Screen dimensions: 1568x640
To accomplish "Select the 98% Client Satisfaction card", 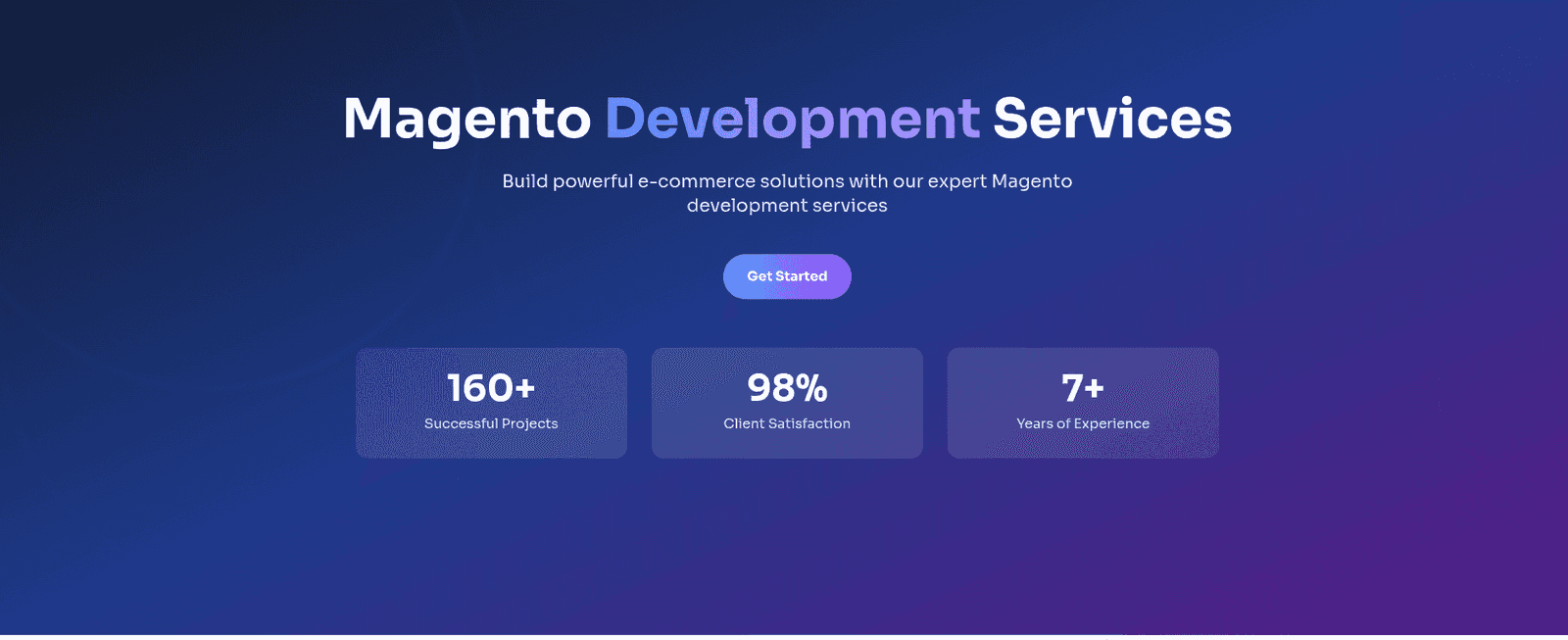I will pos(787,403).
